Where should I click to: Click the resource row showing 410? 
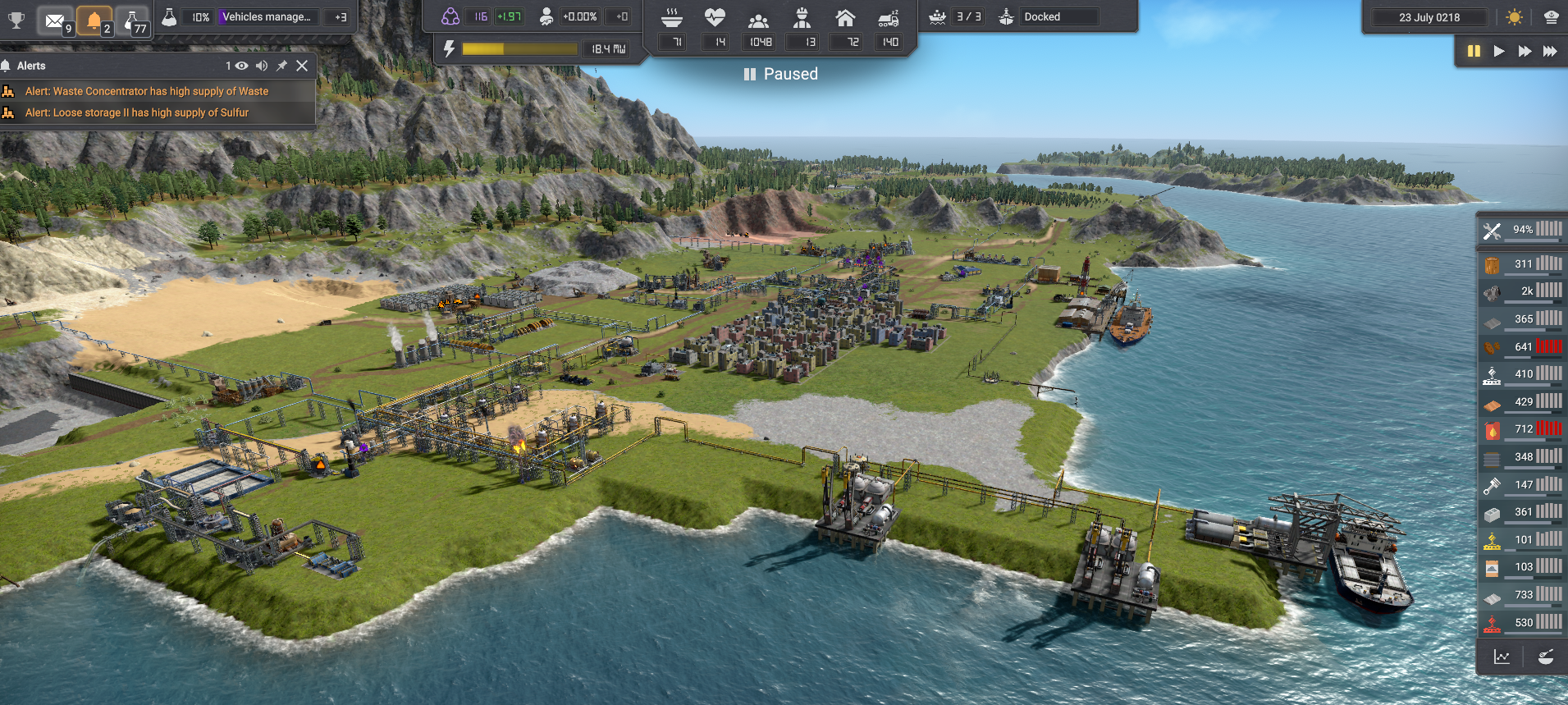1522,373
